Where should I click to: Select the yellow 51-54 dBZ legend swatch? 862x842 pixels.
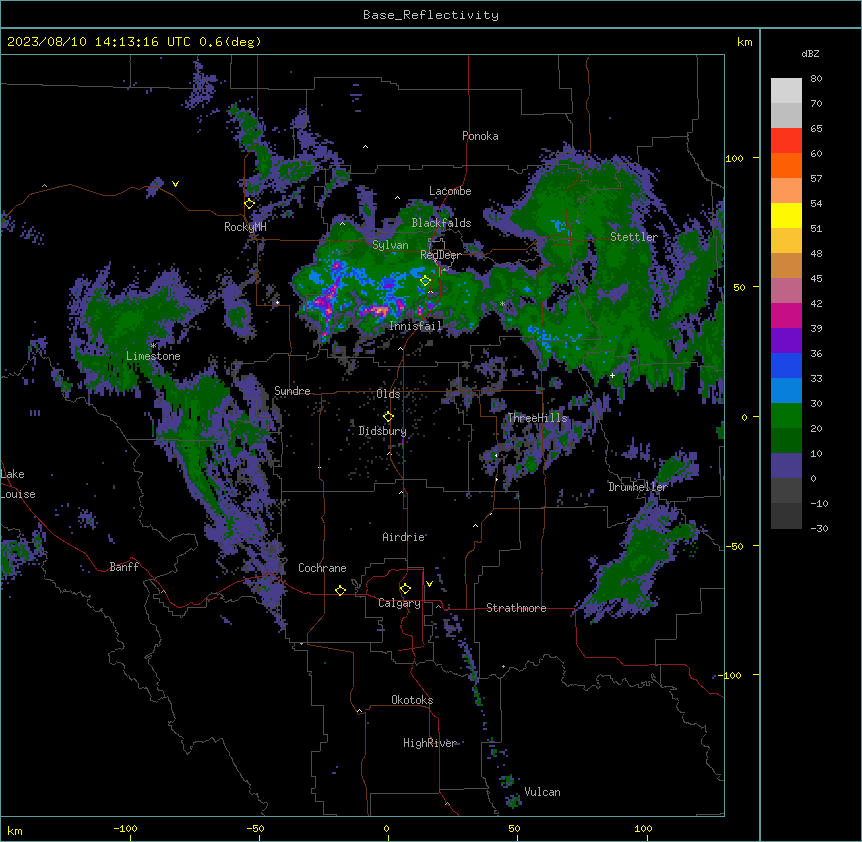tap(786, 215)
